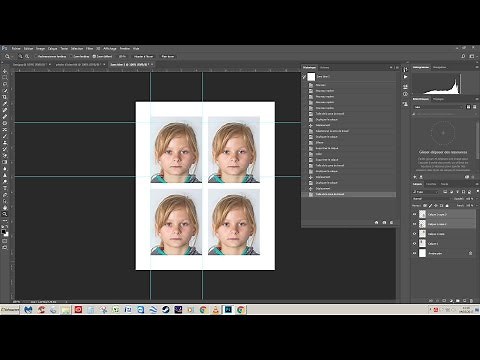Select the Move tool

5,71
